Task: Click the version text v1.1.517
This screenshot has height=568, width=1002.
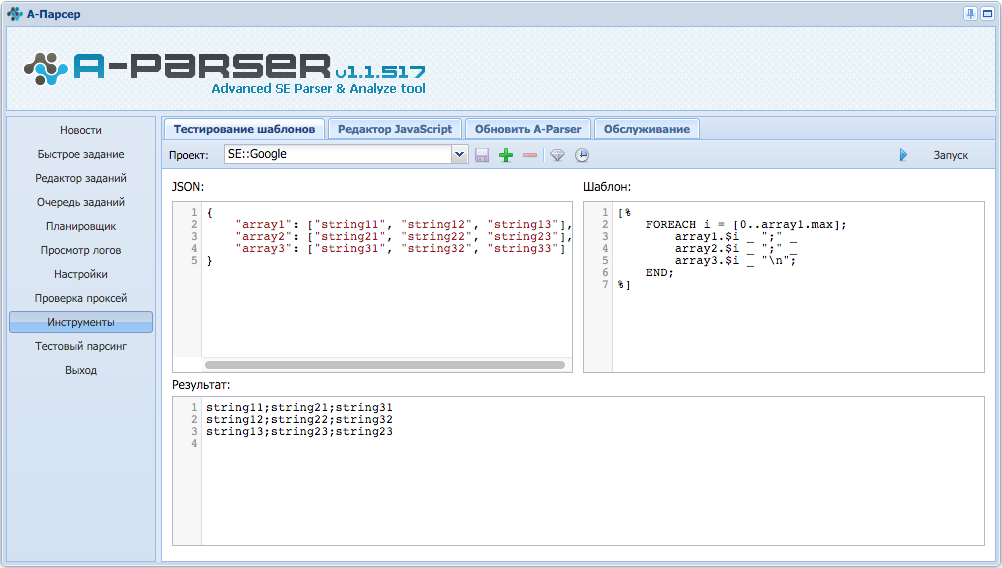Action: click(x=380, y=72)
